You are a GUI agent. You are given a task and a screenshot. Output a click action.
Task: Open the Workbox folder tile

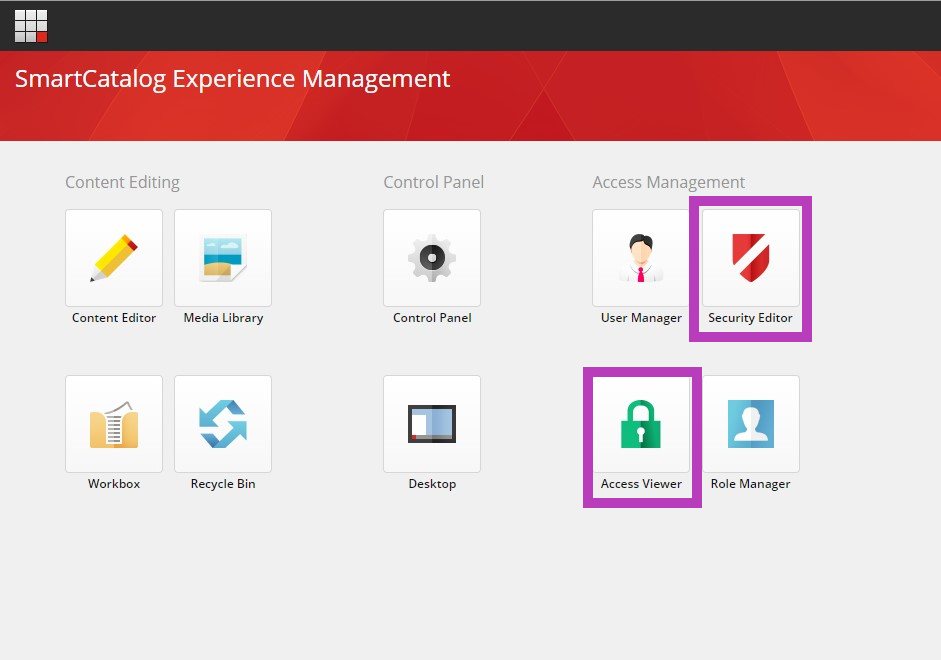[x=114, y=424]
